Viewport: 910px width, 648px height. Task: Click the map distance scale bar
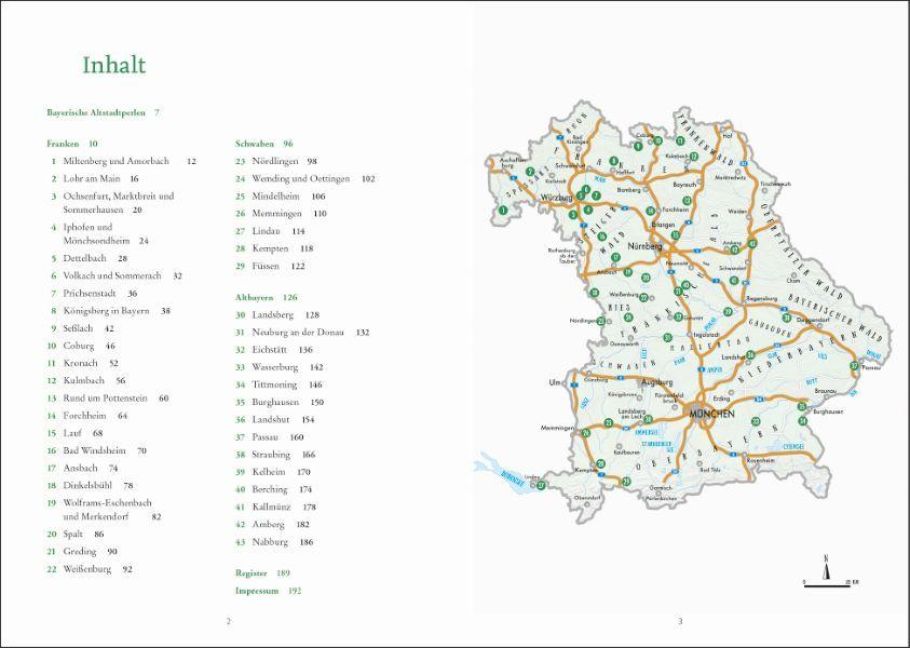pyautogui.click(x=826, y=582)
